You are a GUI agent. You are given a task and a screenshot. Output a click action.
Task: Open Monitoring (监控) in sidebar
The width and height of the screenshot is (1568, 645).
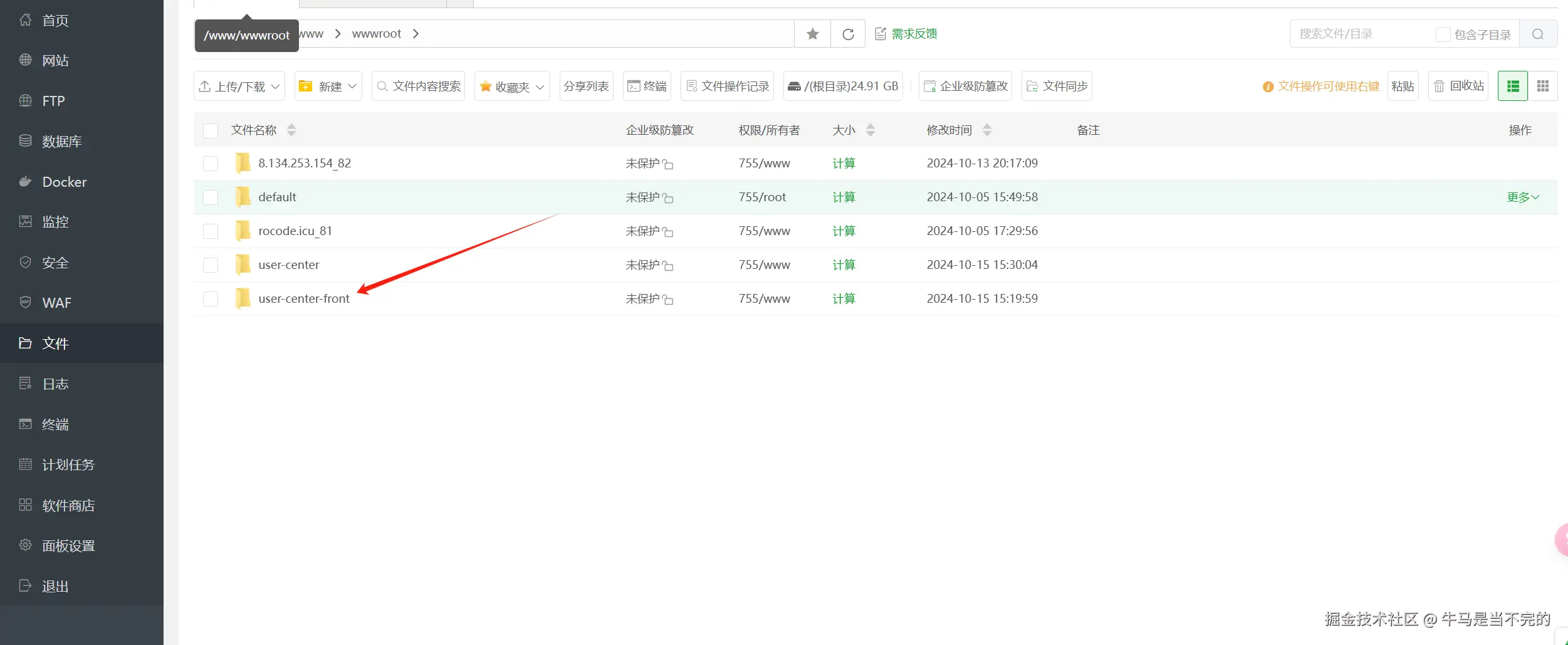81,222
